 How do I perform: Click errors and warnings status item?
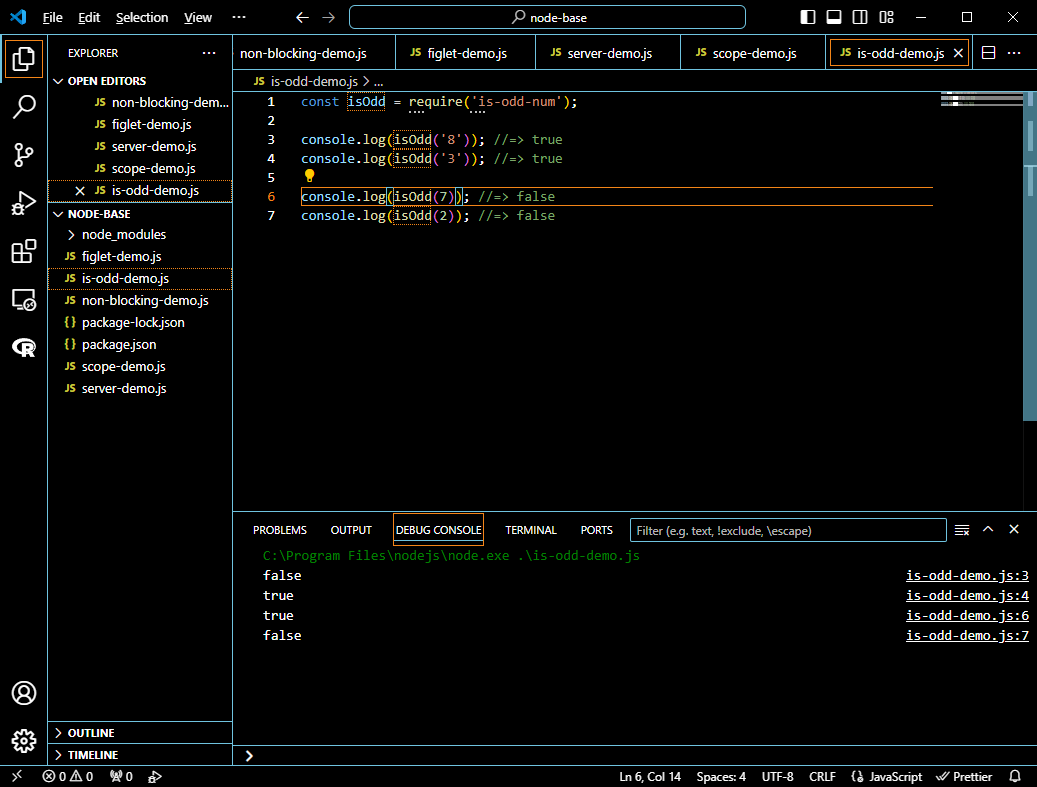68,776
